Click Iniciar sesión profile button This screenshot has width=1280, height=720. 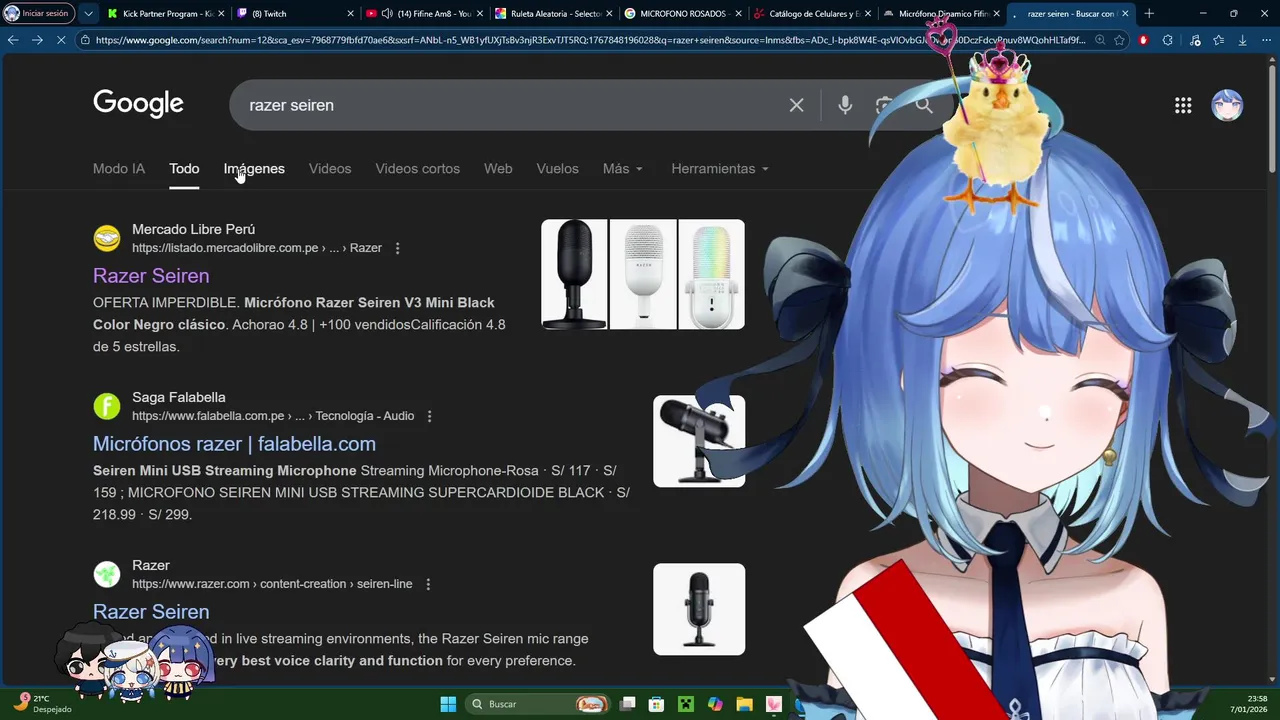pos(38,14)
